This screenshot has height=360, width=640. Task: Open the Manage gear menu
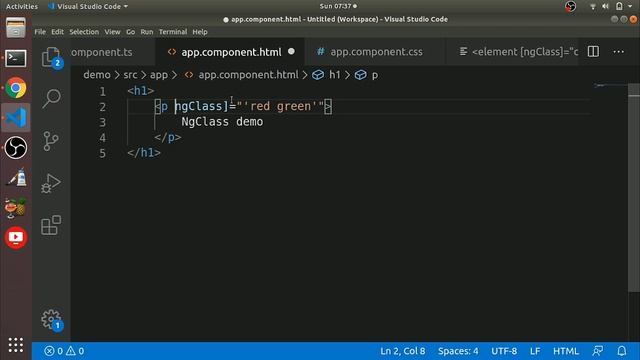(x=51, y=320)
